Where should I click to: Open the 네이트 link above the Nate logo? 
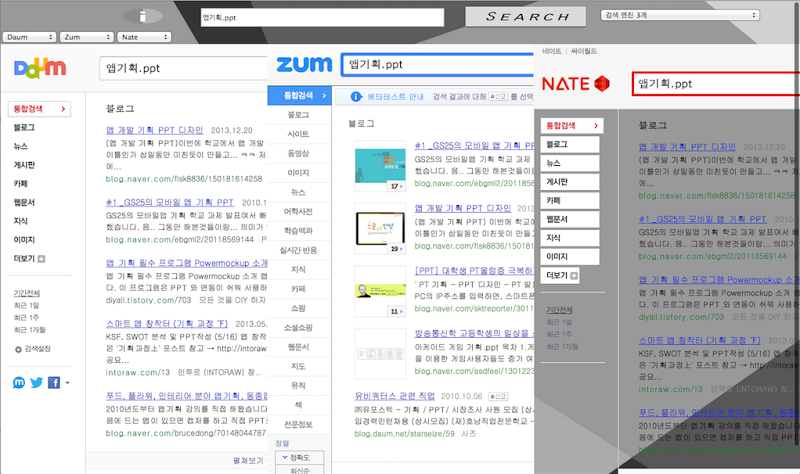click(x=552, y=51)
